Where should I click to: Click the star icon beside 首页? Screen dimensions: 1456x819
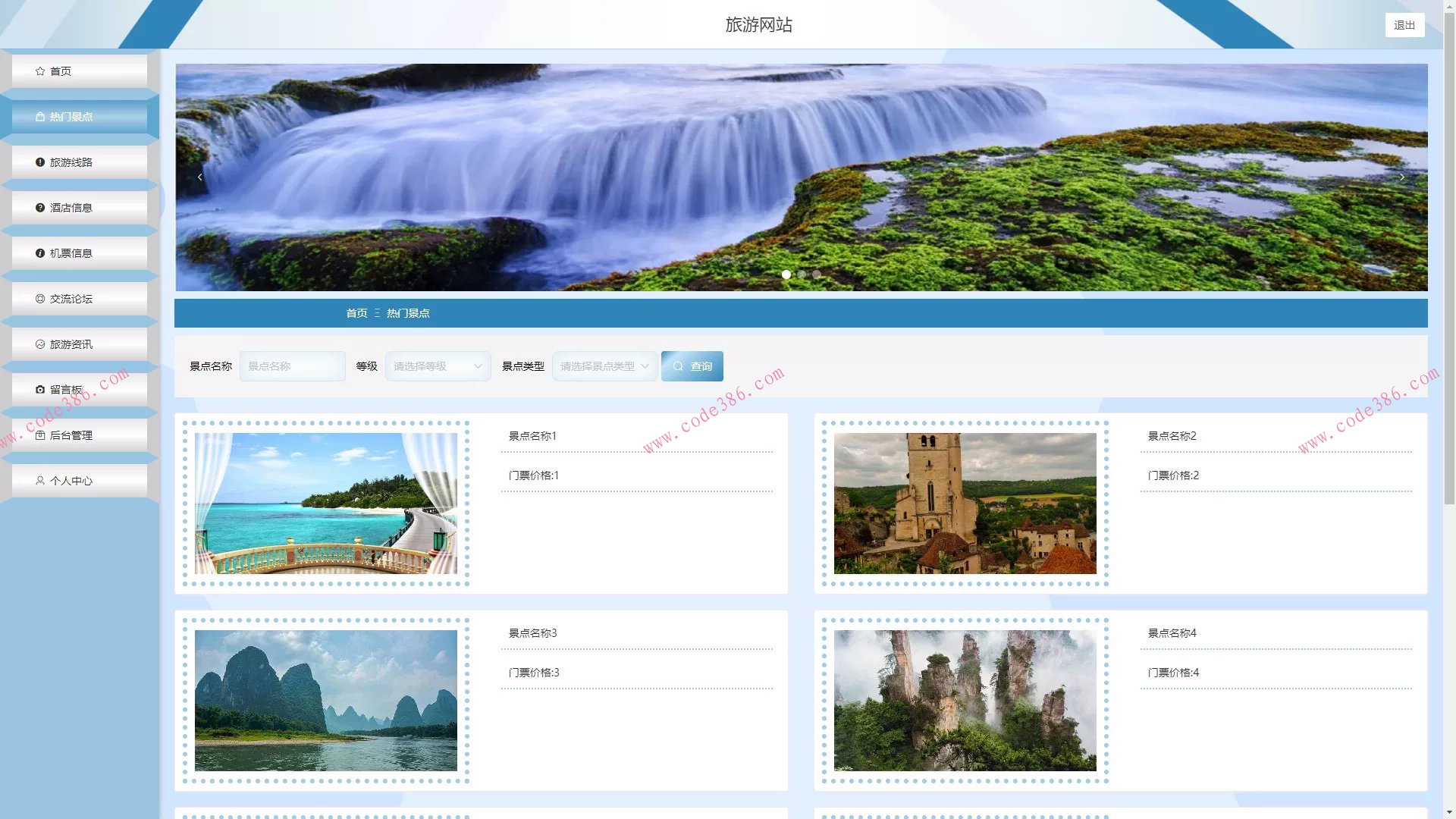tap(40, 71)
